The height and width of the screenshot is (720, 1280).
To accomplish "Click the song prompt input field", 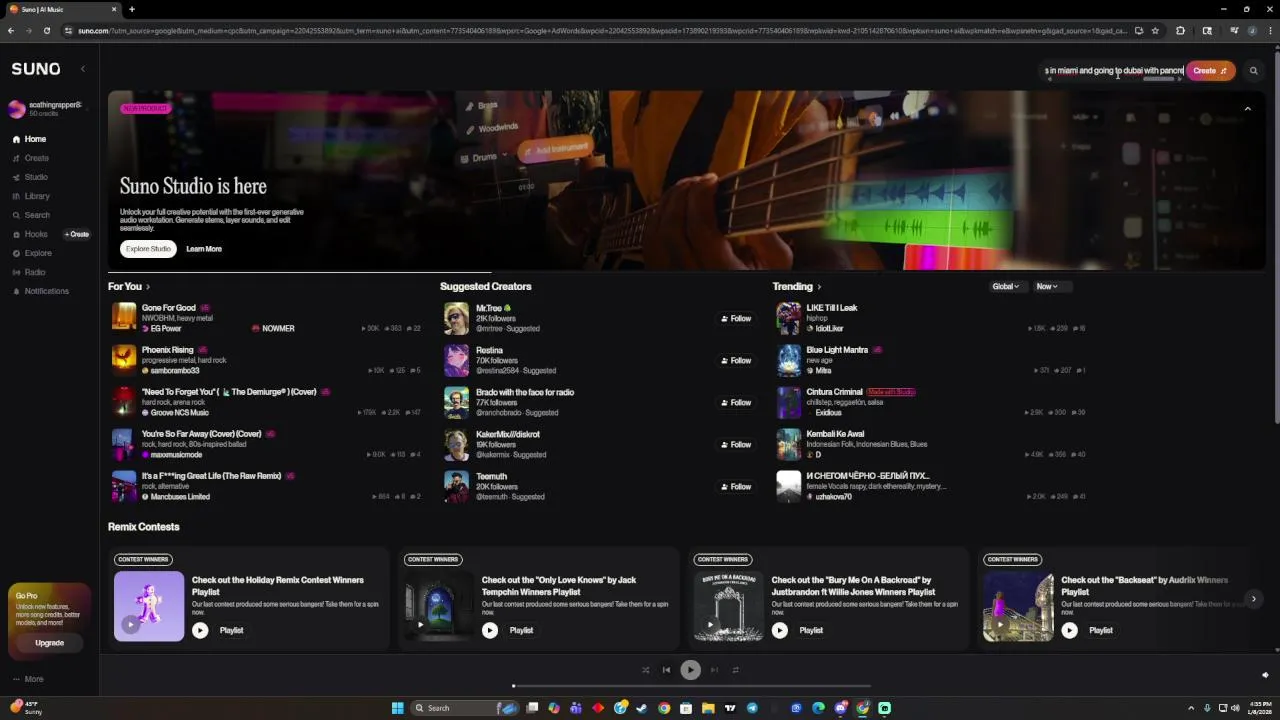I will coord(1113,71).
